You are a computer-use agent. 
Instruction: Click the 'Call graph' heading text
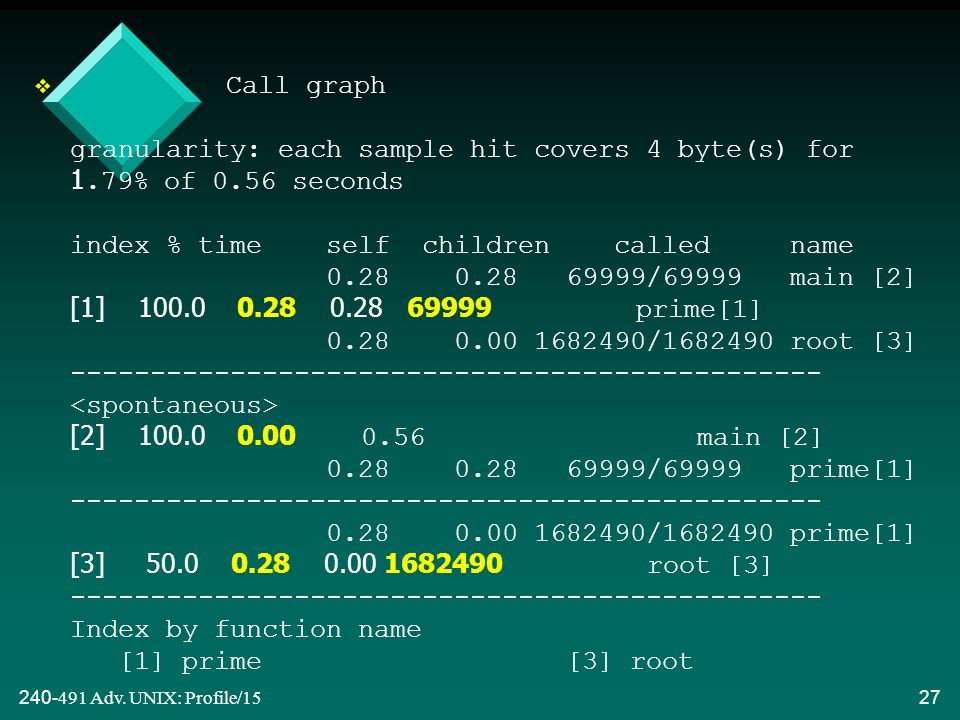pyautogui.click(x=306, y=86)
